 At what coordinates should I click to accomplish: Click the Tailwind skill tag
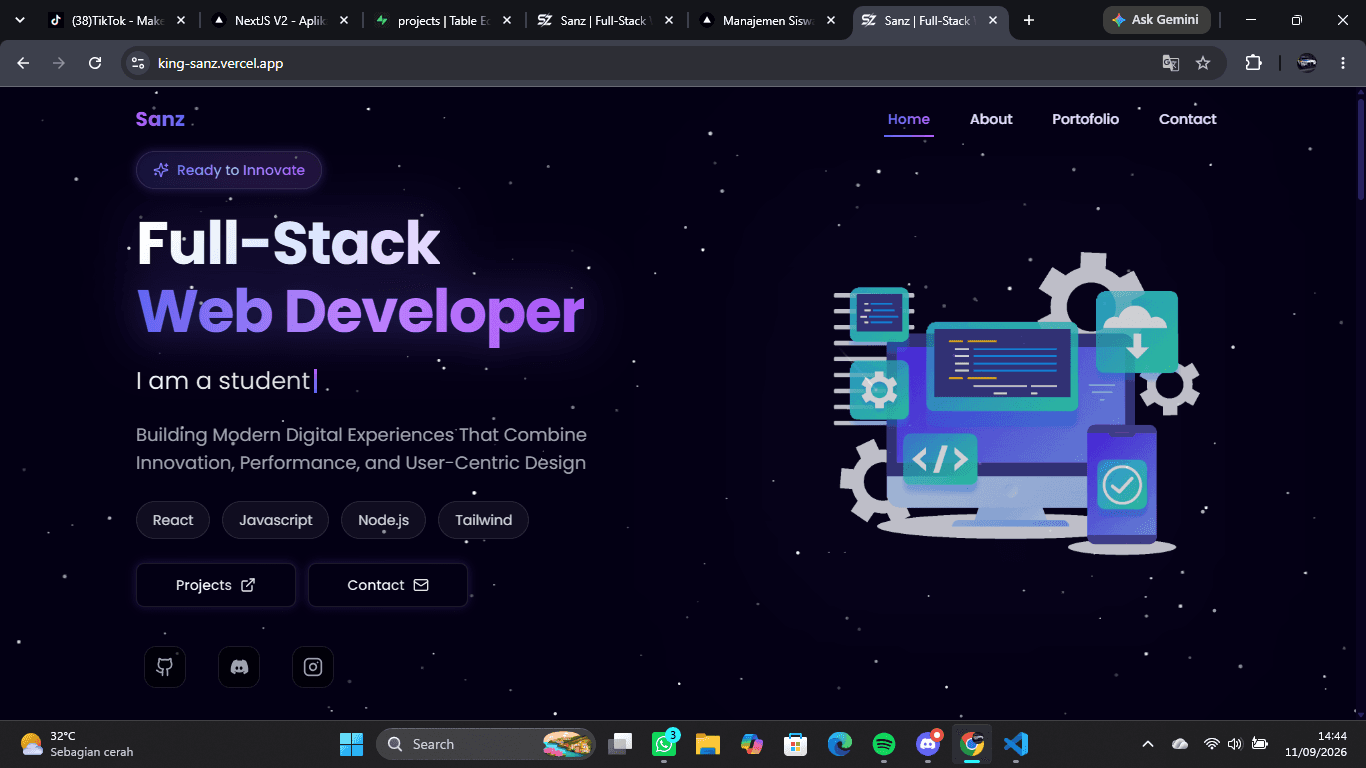coord(483,520)
